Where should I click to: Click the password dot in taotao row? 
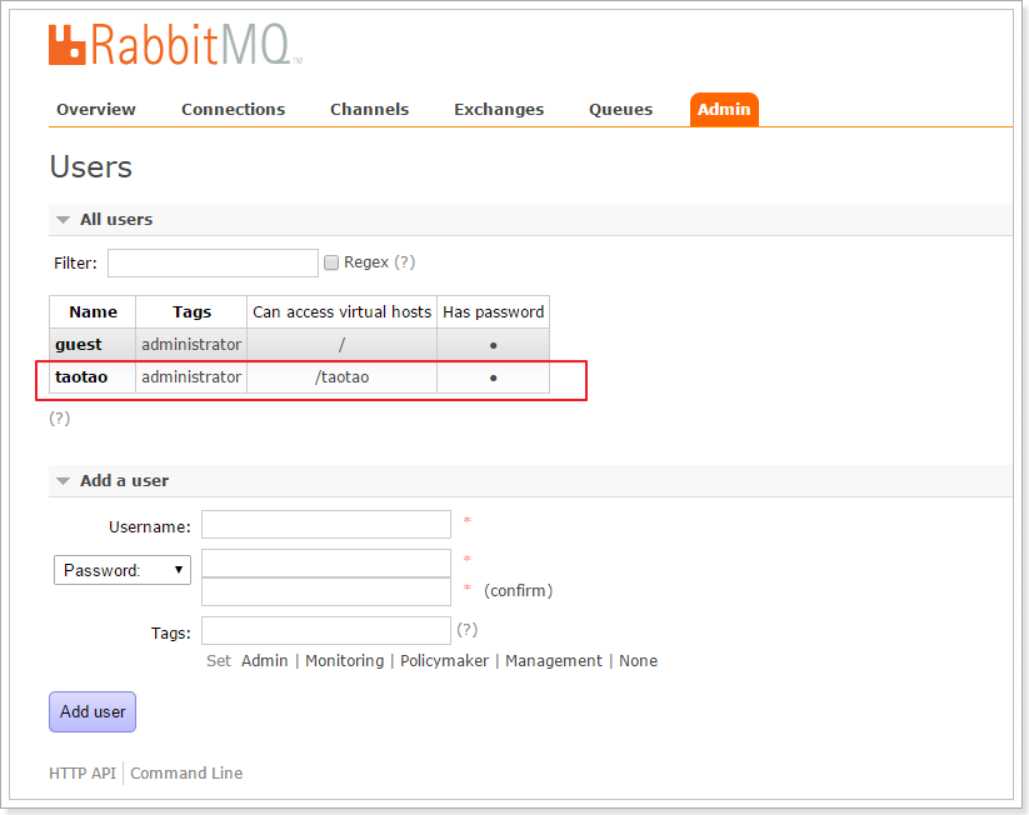[x=494, y=378]
